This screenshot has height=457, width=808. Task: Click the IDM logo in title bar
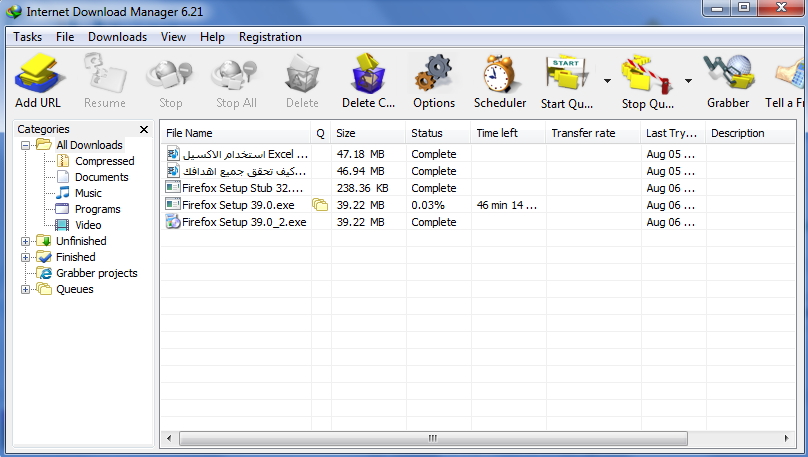[13, 11]
